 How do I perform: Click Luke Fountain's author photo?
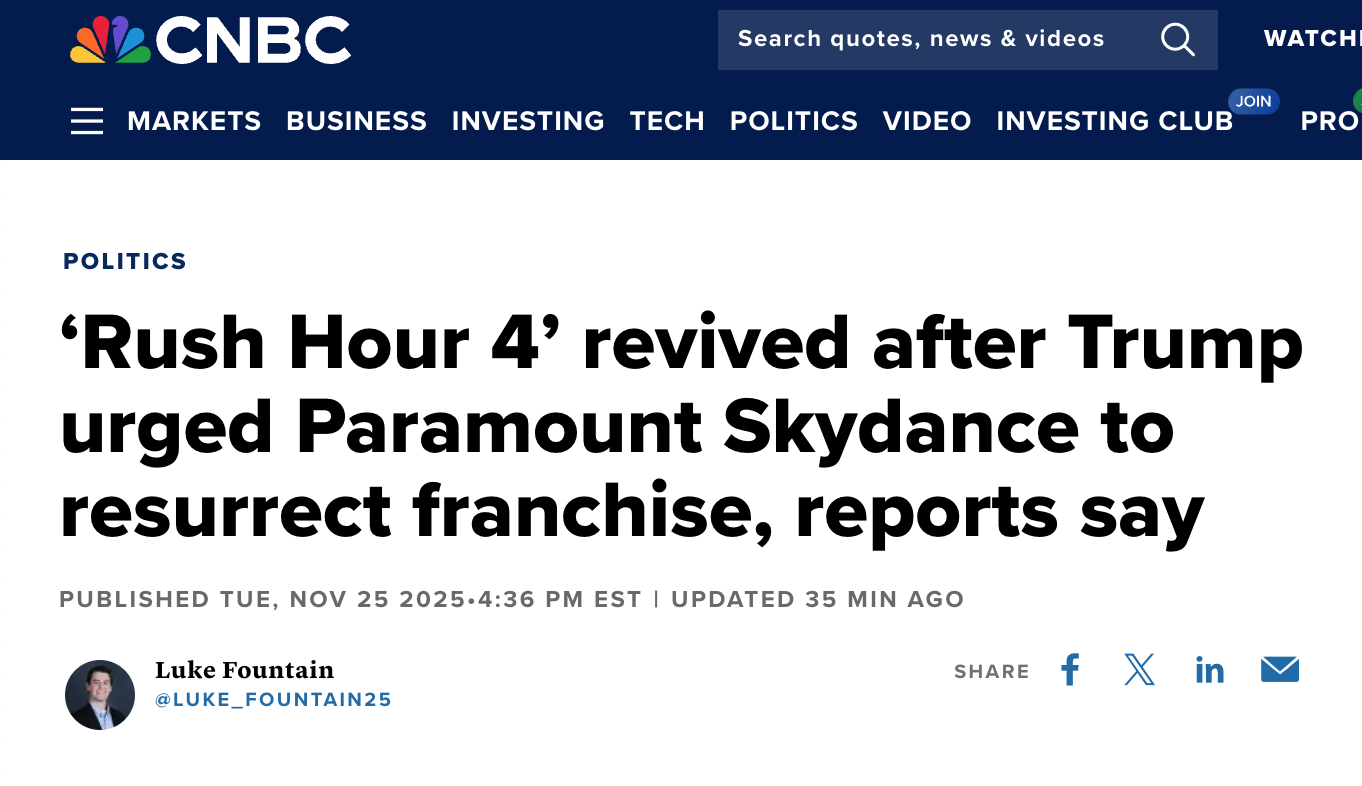tap(100, 695)
